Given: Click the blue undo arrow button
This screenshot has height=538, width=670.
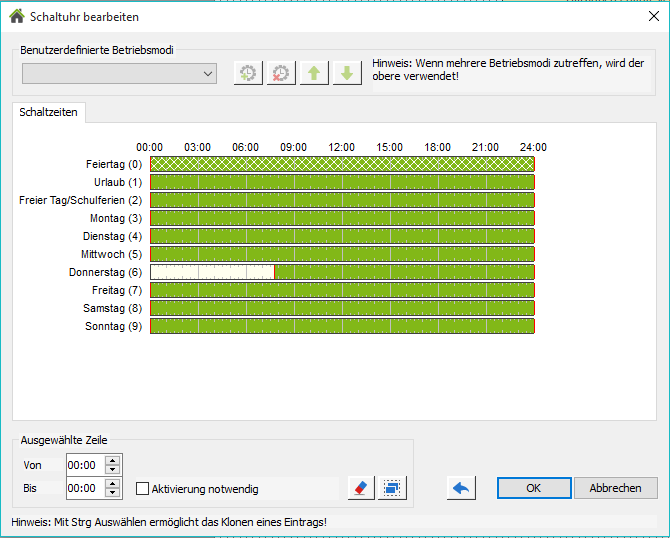Looking at the screenshot, I should pos(461,488).
